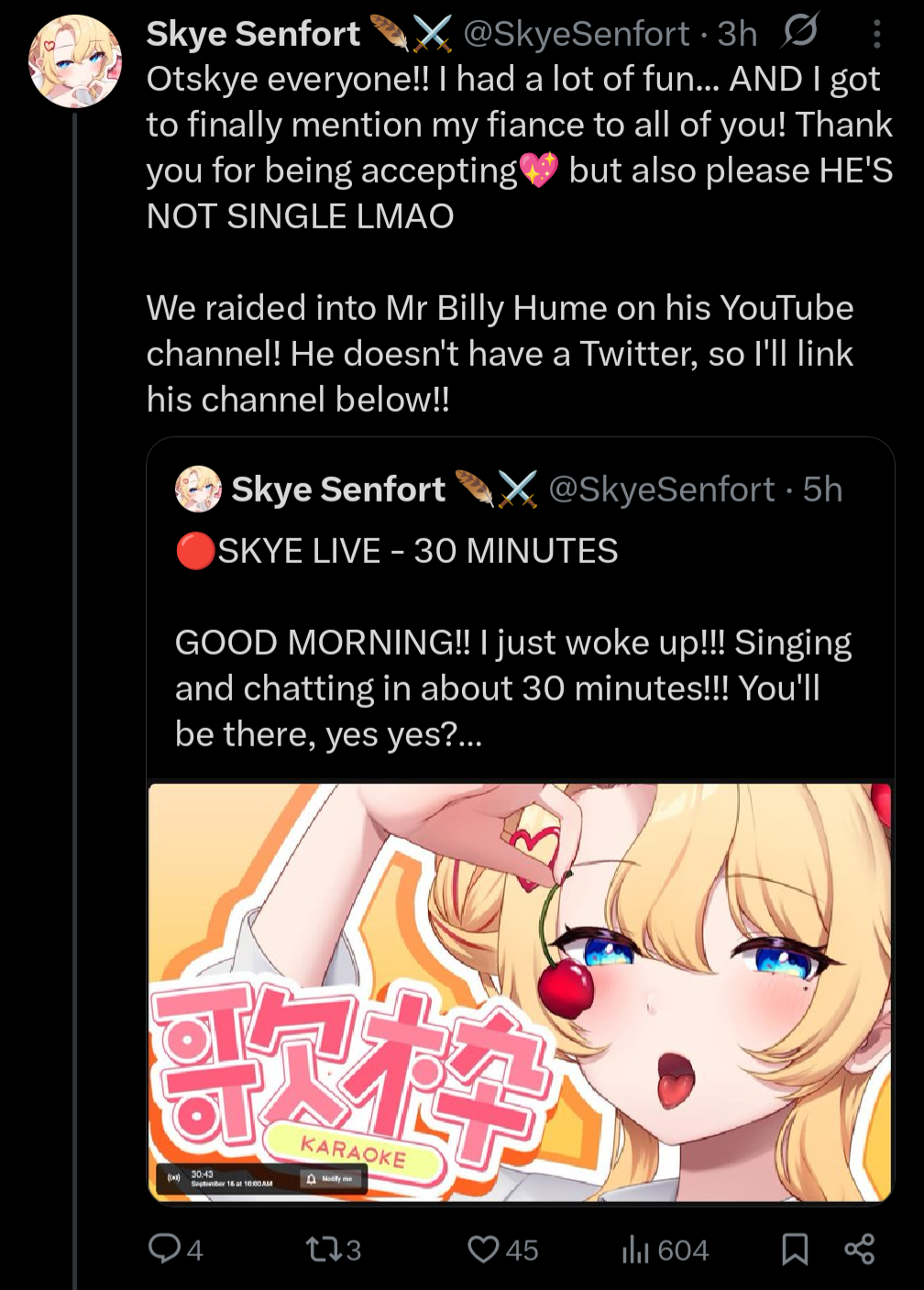The width and height of the screenshot is (924, 1290).
Task: Tap the share icon below the tweet
Action: [x=859, y=1249]
